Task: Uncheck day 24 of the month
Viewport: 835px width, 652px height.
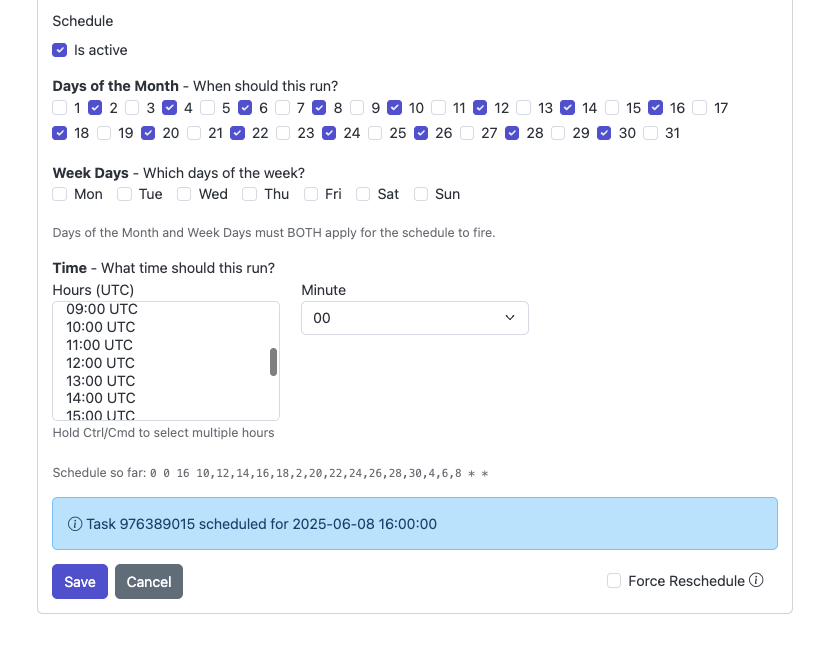Action: click(329, 133)
